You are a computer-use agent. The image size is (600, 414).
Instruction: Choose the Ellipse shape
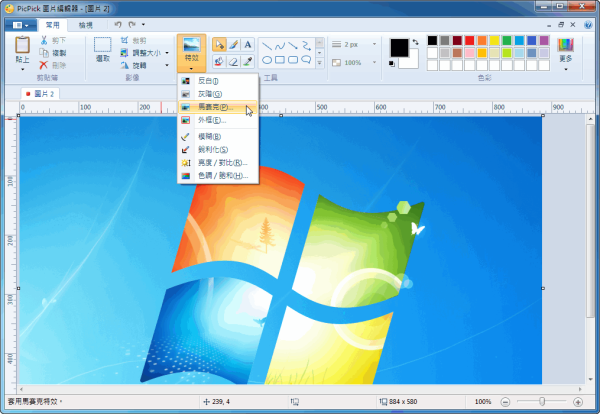(267, 60)
